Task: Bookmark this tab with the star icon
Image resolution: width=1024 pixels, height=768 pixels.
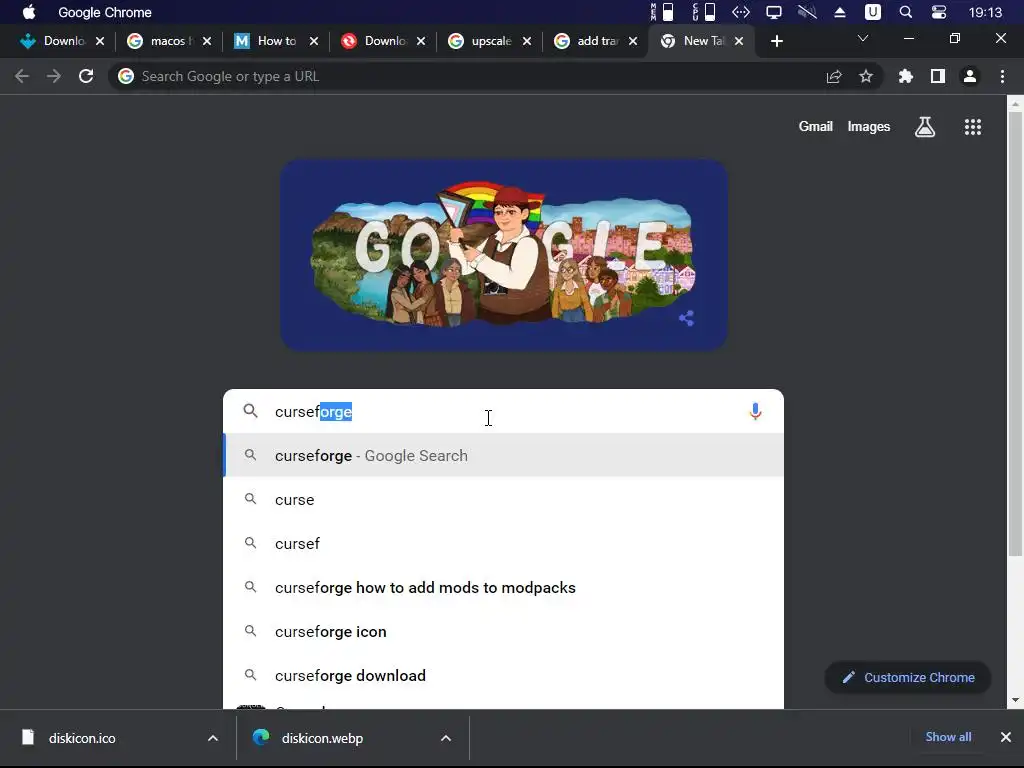Action: click(x=866, y=76)
